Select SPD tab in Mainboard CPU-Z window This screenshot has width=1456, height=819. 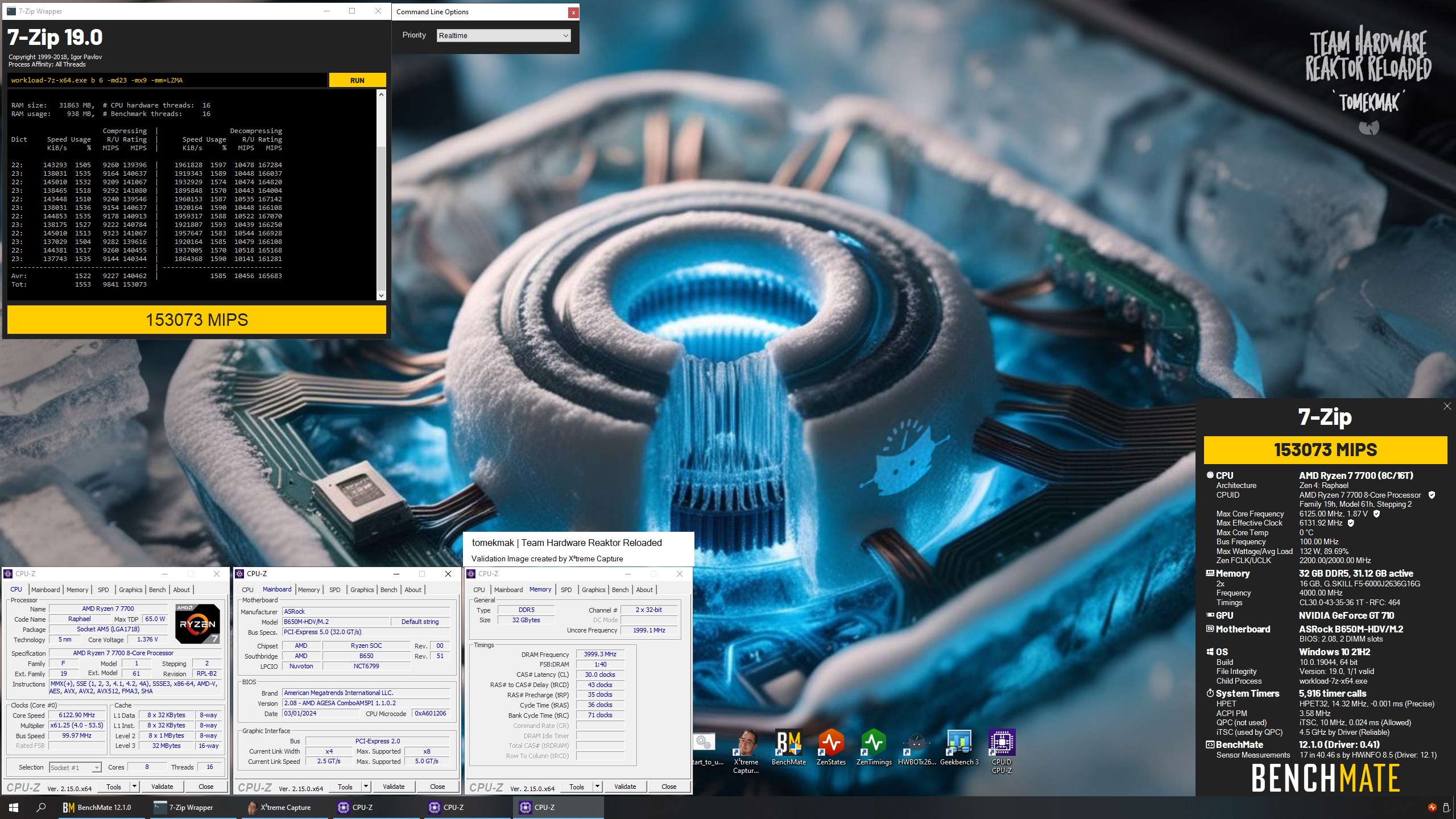pos(335,590)
